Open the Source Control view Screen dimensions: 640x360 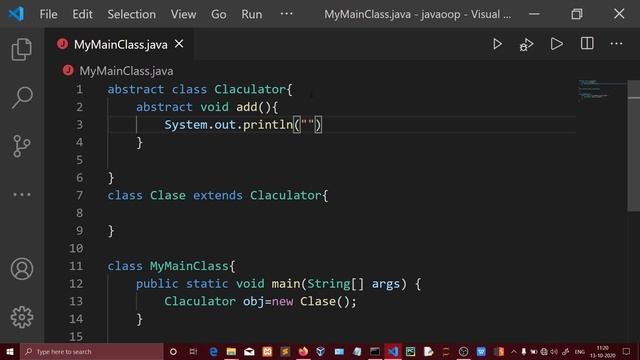click(x=22, y=146)
